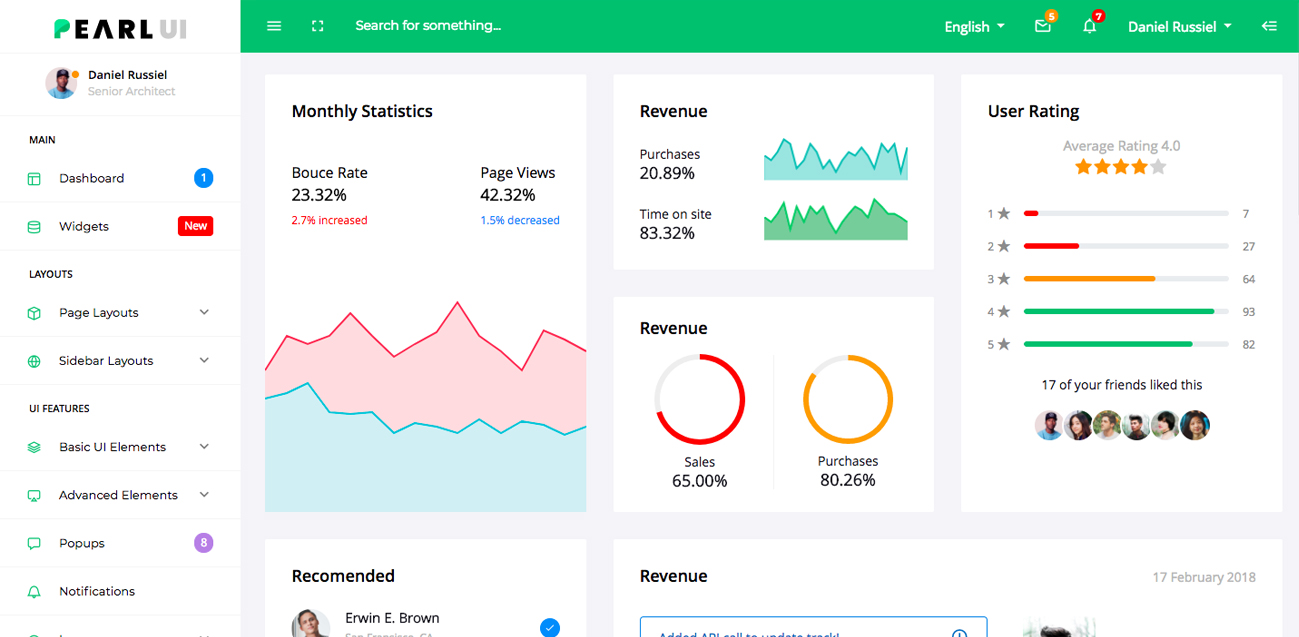The width and height of the screenshot is (1299, 637).
Task: Click the '2.7% increased' text
Action: click(x=329, y=220)
